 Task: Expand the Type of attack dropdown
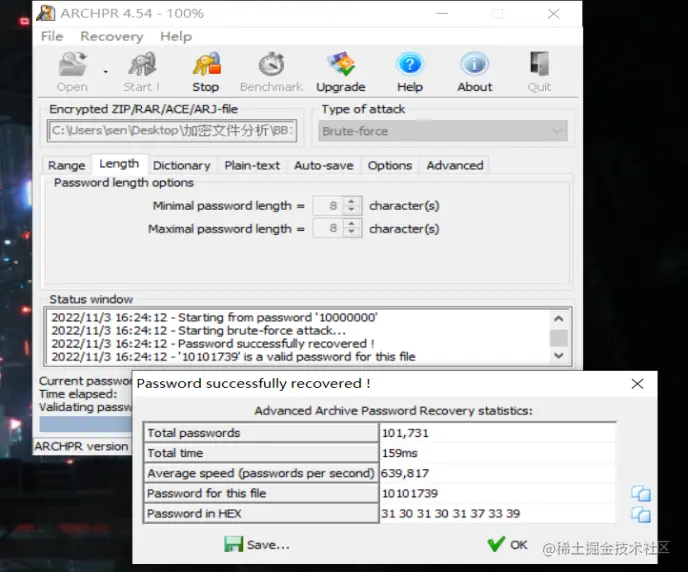click(x=443, y=131)
